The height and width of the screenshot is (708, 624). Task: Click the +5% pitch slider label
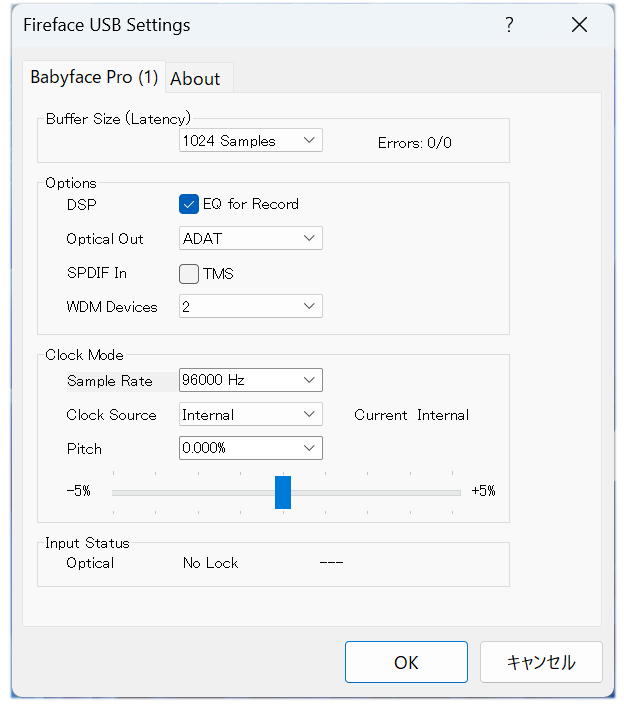tap(484, 491)
